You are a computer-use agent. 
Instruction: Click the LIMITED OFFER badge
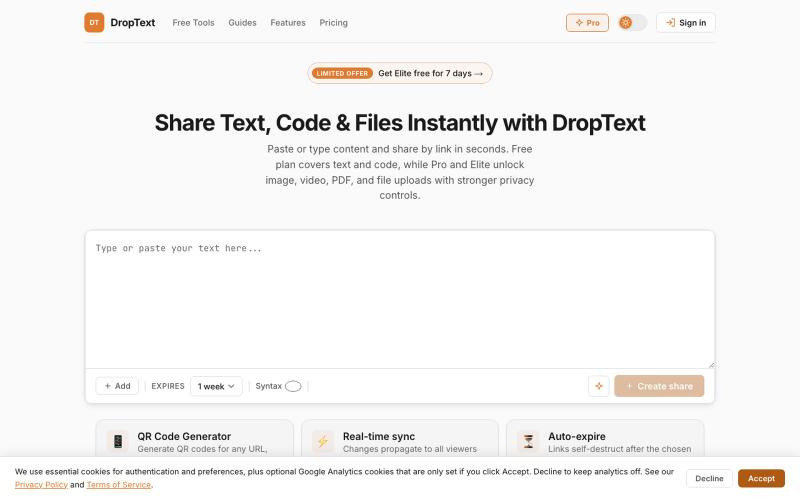[x=342, y=73]
